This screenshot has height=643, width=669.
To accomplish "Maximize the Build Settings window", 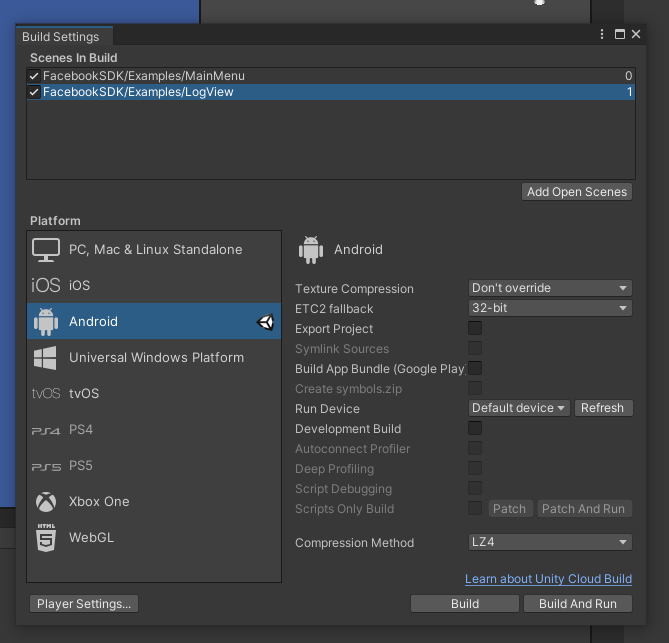I will 620,34.
